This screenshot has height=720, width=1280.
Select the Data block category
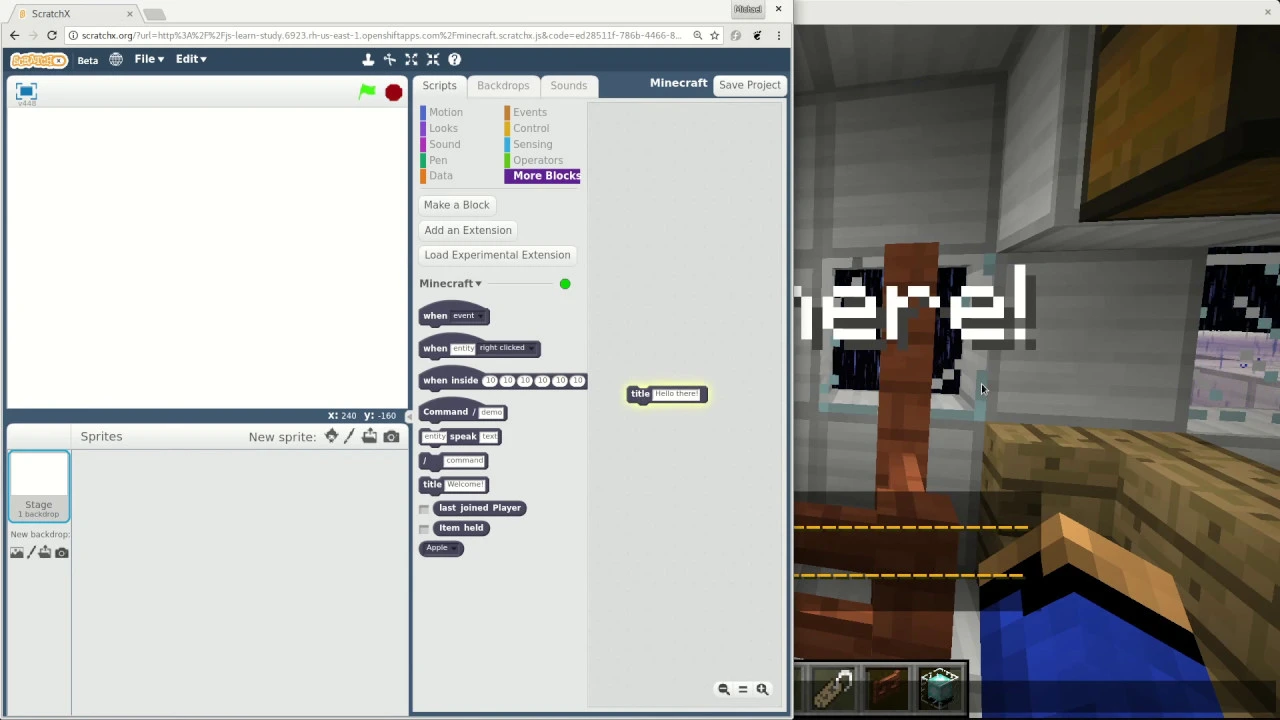pyautogui.click(x=441, y=175)
